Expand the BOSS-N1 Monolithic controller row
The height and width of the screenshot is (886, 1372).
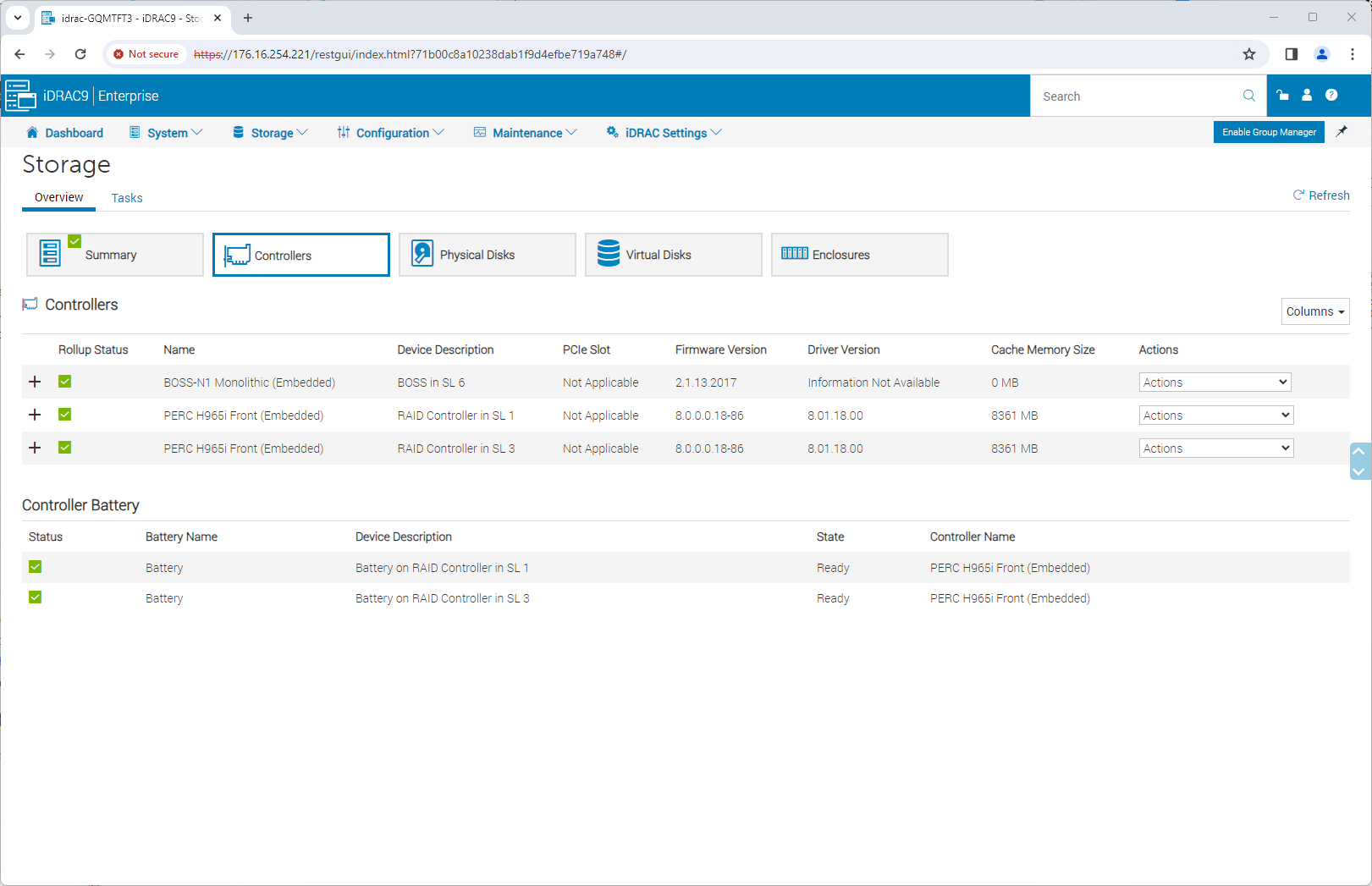coord(35,382)
